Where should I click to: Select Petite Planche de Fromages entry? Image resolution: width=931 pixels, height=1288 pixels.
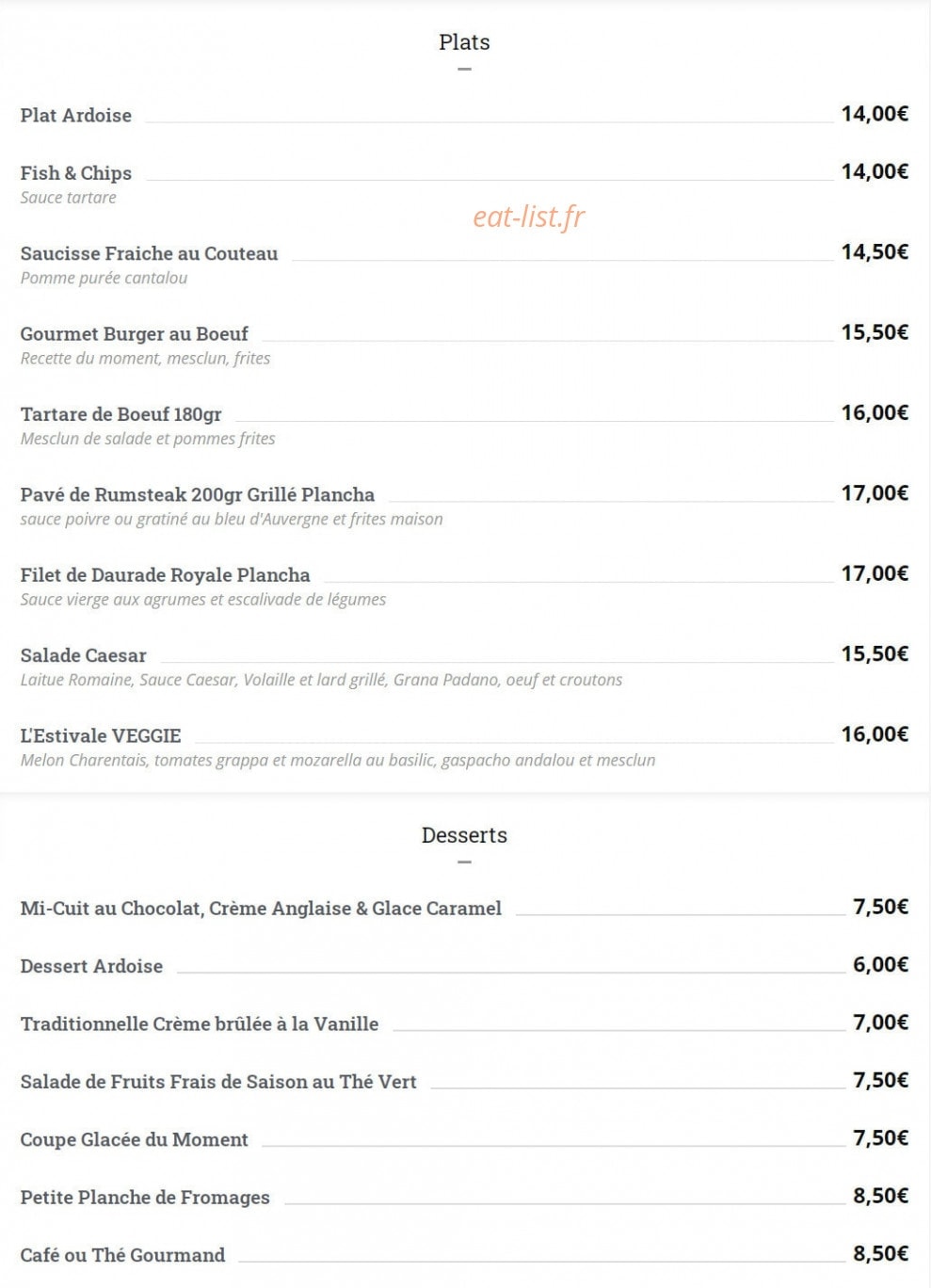[x=145, y=1198]
